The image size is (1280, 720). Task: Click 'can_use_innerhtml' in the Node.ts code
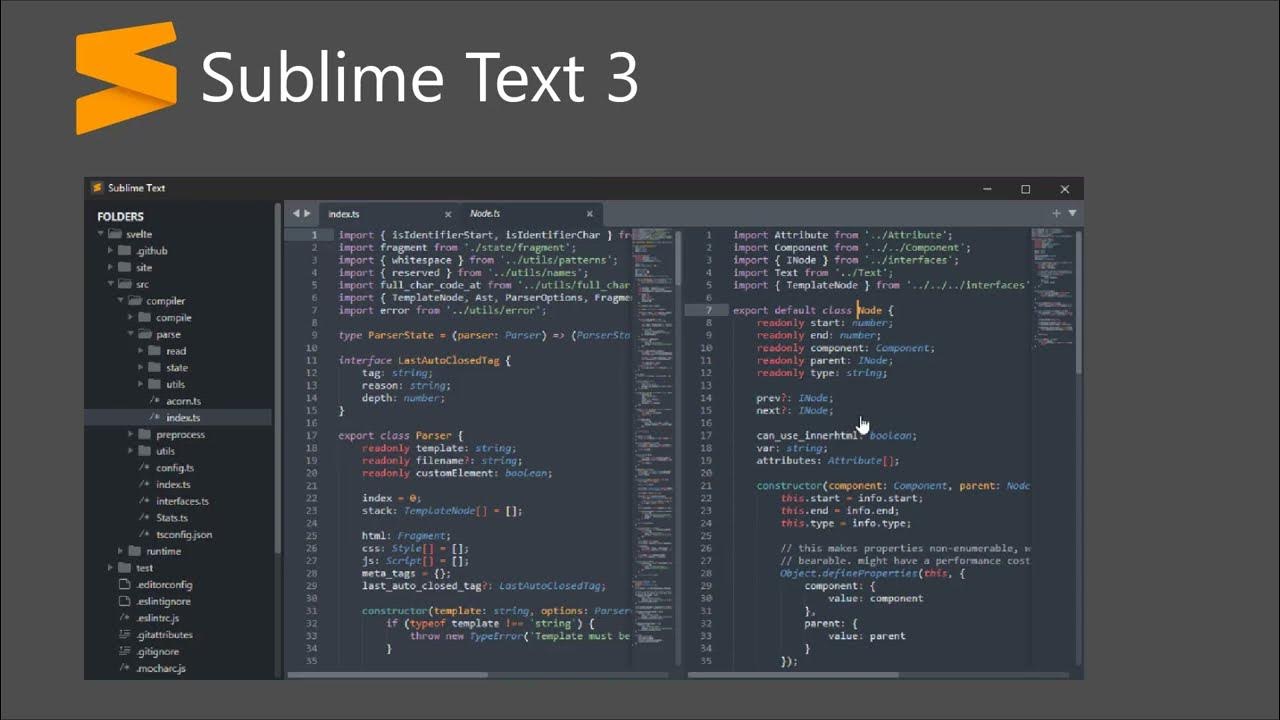[808, 436]
